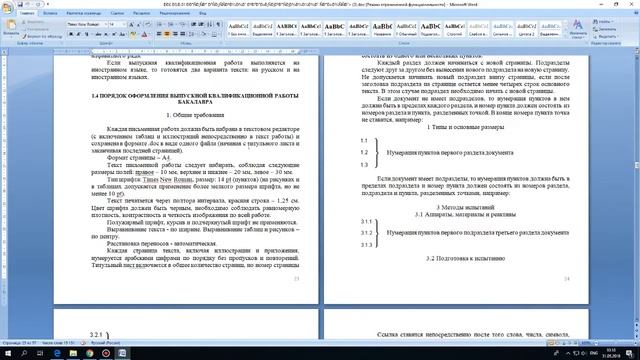This screenshot has height=360, width=640.
Task: Open the Paragraph dialog launcher
Action: [222, 43]
